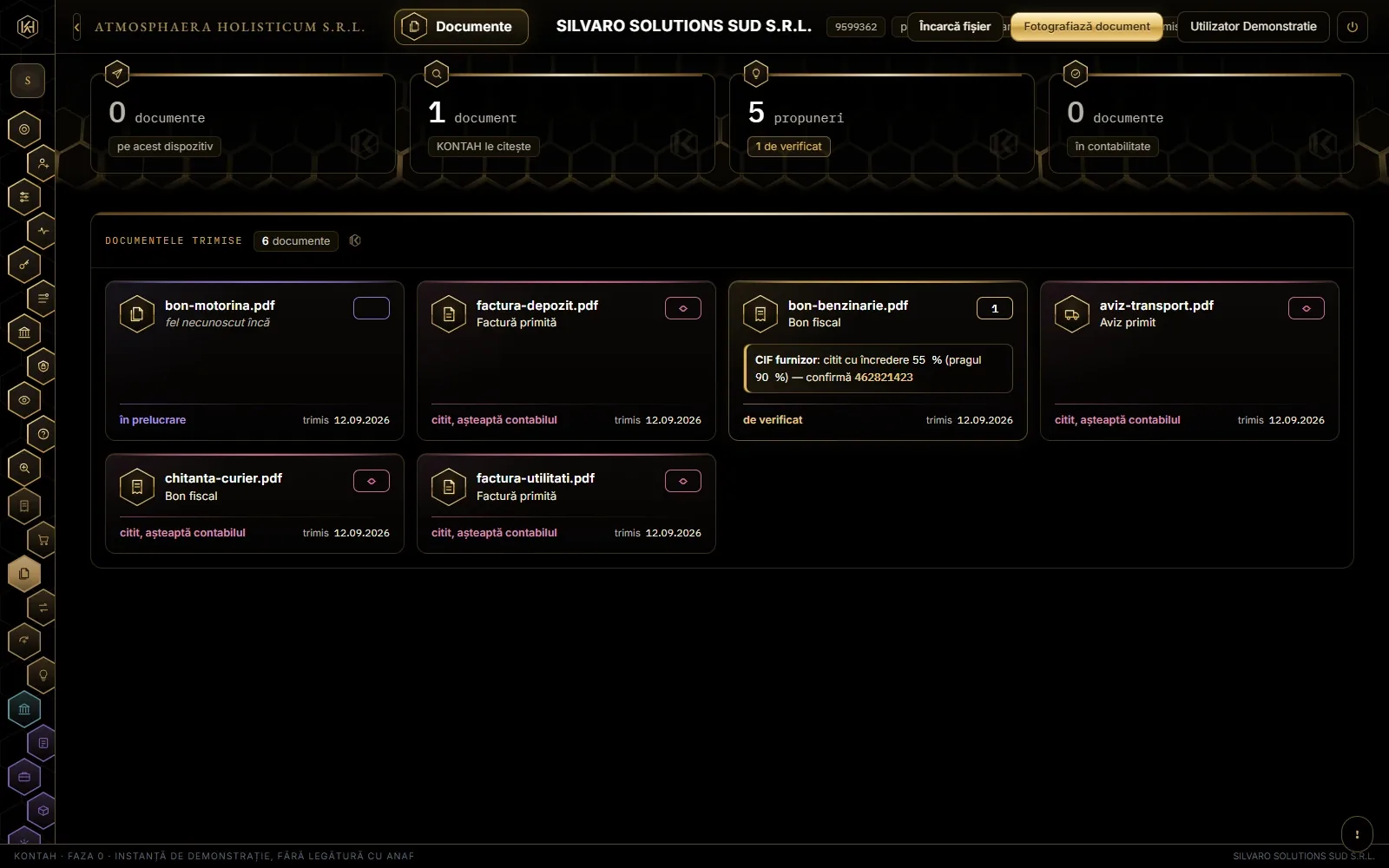Click the key hexagon icon
1389x868 pixels.
pos(24,265)
